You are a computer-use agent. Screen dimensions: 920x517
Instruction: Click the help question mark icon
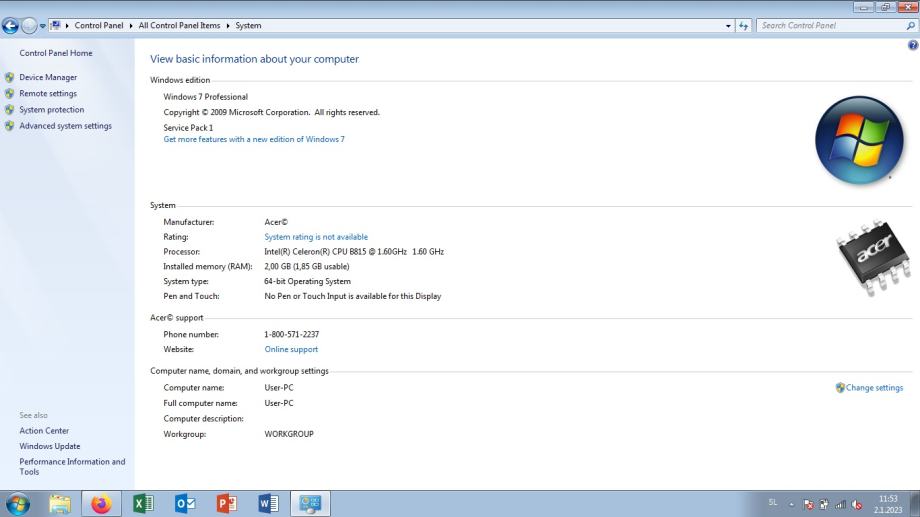pos(912,46)
